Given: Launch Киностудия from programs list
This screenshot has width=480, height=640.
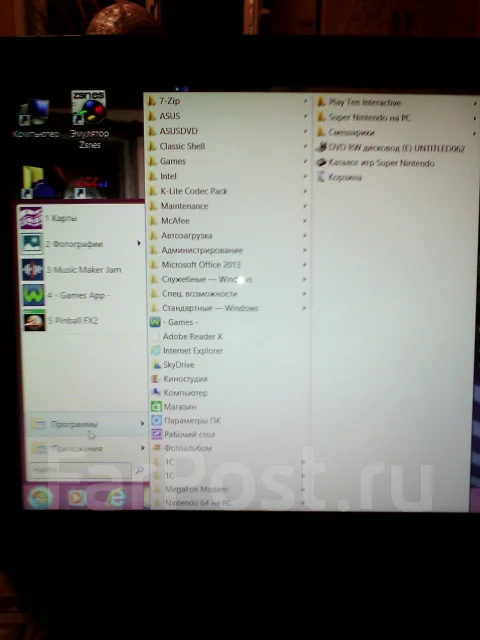Looking at the screenshot, I should coord(180,379).
